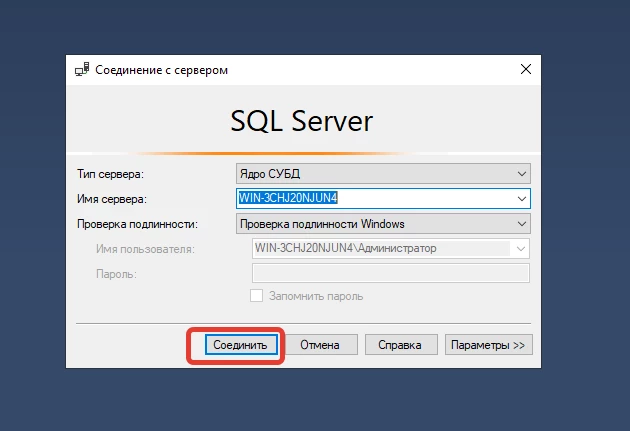Click the greyed-out "Имя пользователя" dropdown arrow

(x=520, y=248)
